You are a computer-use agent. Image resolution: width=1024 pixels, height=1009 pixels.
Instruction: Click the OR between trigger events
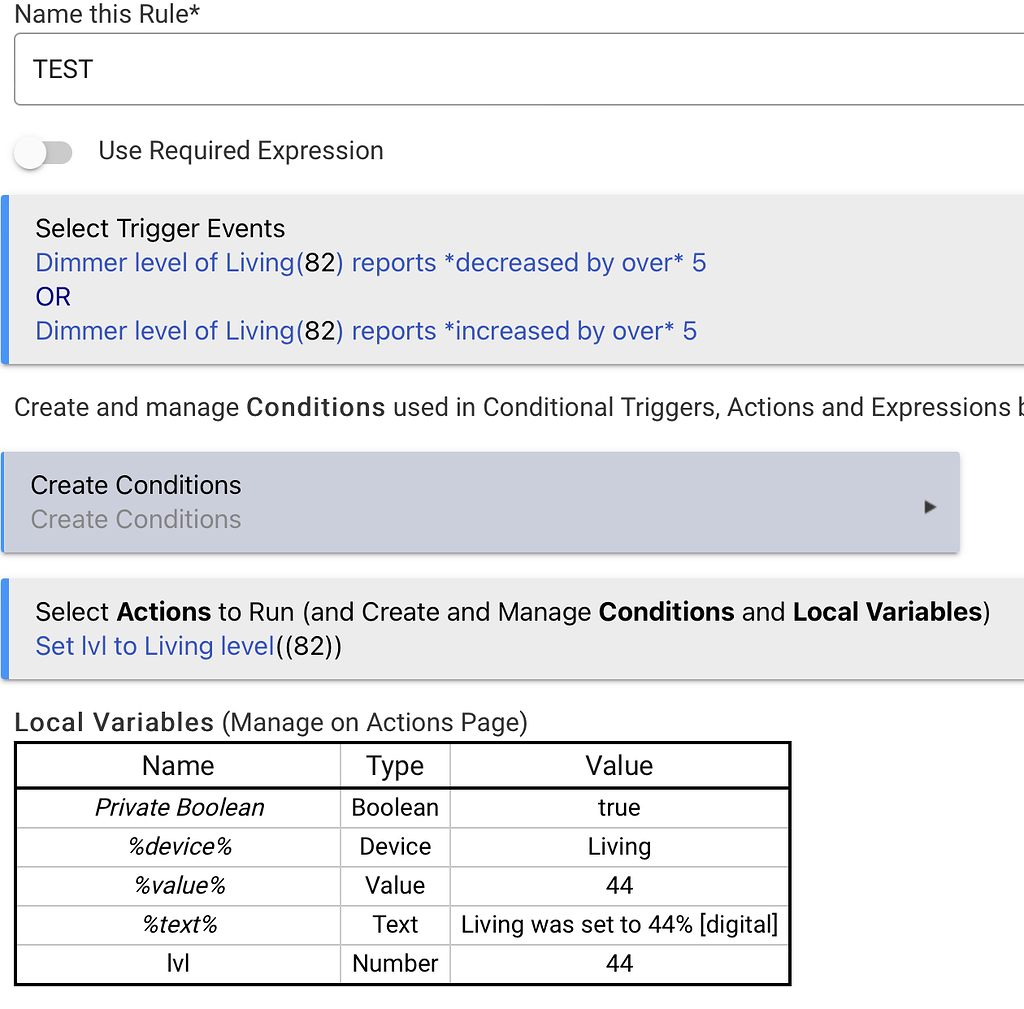click(52, 297)
